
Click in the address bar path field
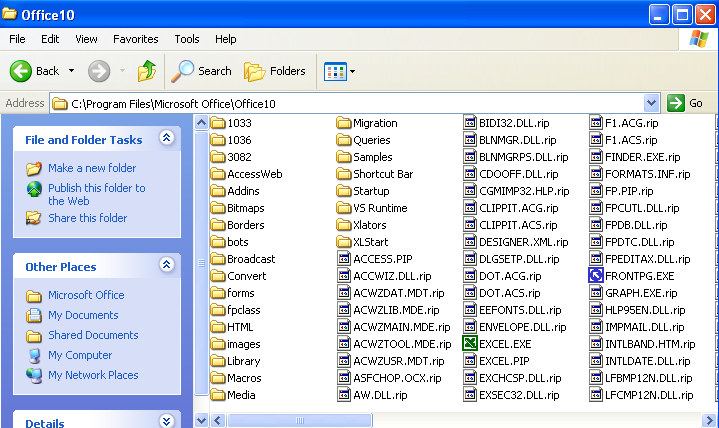click(x=347, y=104)
